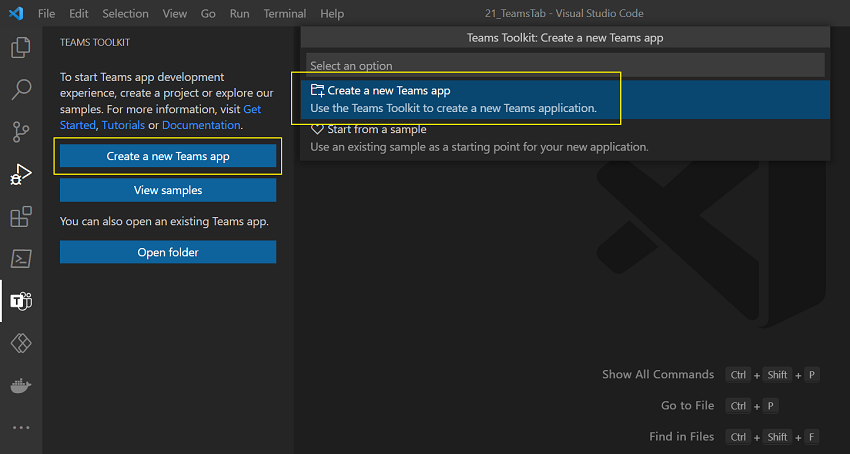
Task: Click the View samples button
Action: [168, 190]
